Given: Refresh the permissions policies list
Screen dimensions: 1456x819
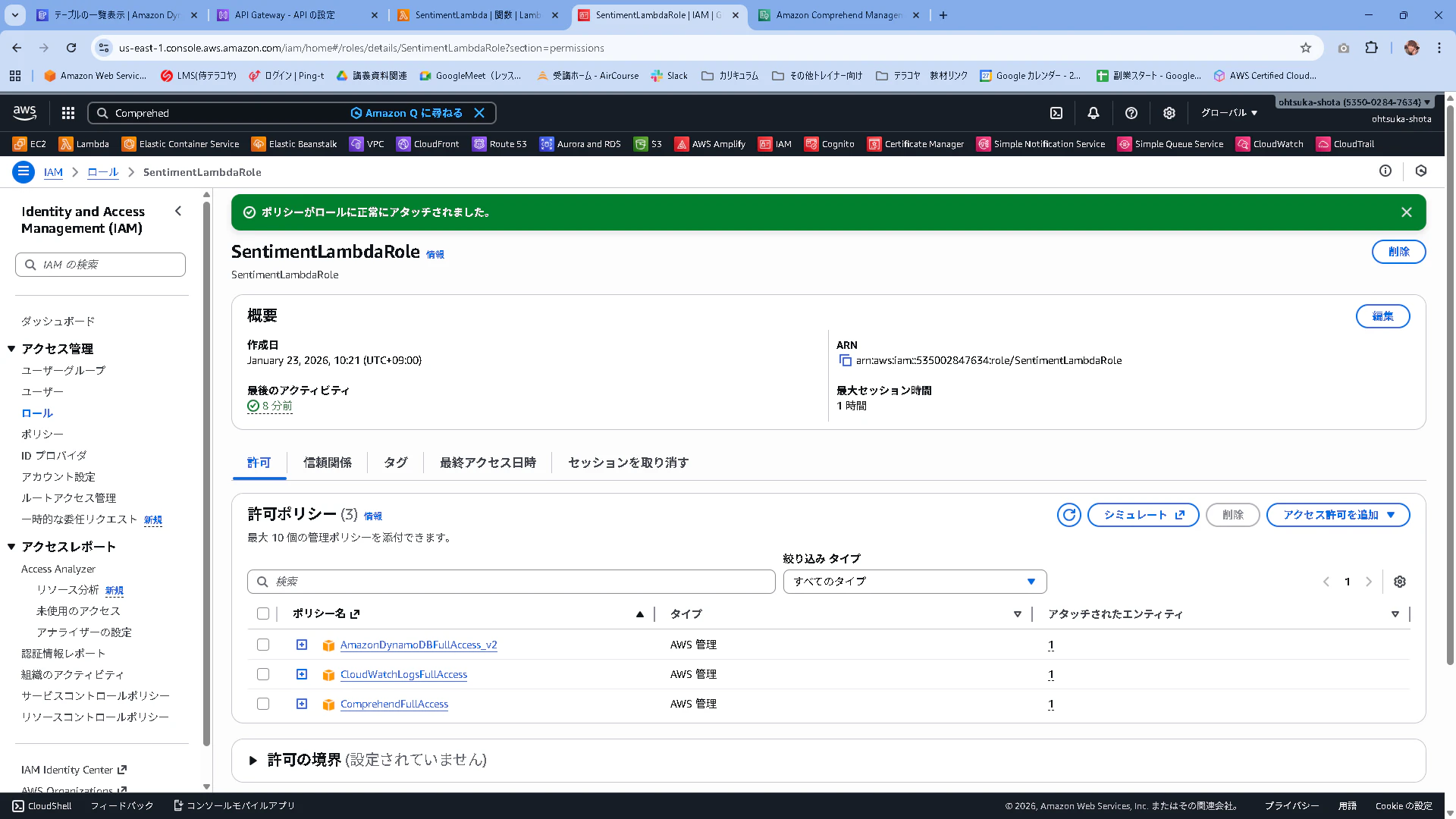Looking at the screenshot, I should 1069,515.
